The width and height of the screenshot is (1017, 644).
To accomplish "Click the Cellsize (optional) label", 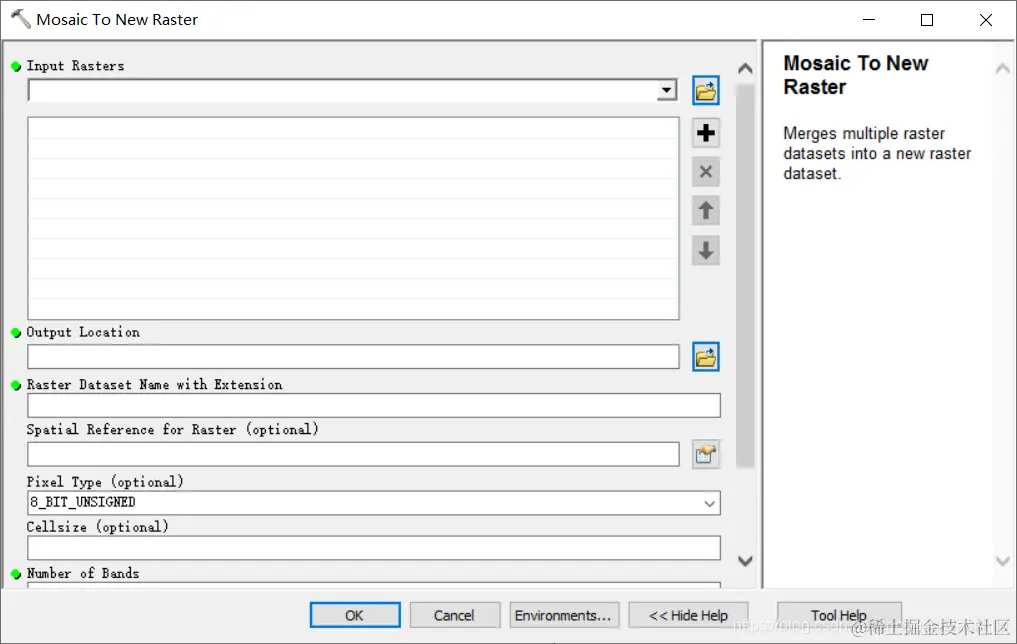I will pos(97,527).
